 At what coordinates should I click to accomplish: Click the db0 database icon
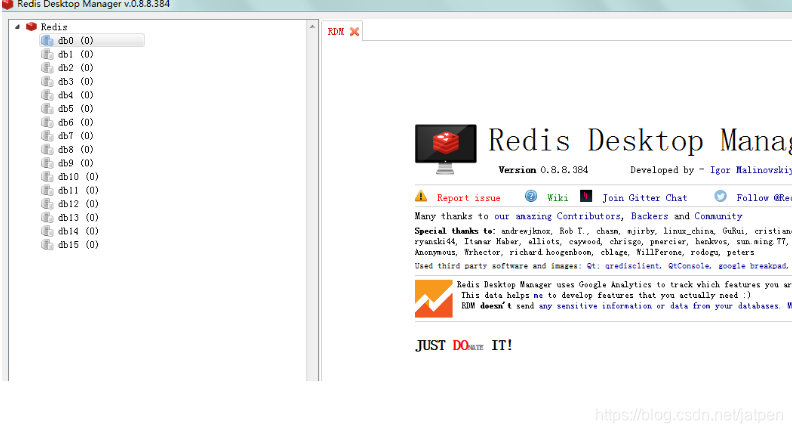click(47, 40)
